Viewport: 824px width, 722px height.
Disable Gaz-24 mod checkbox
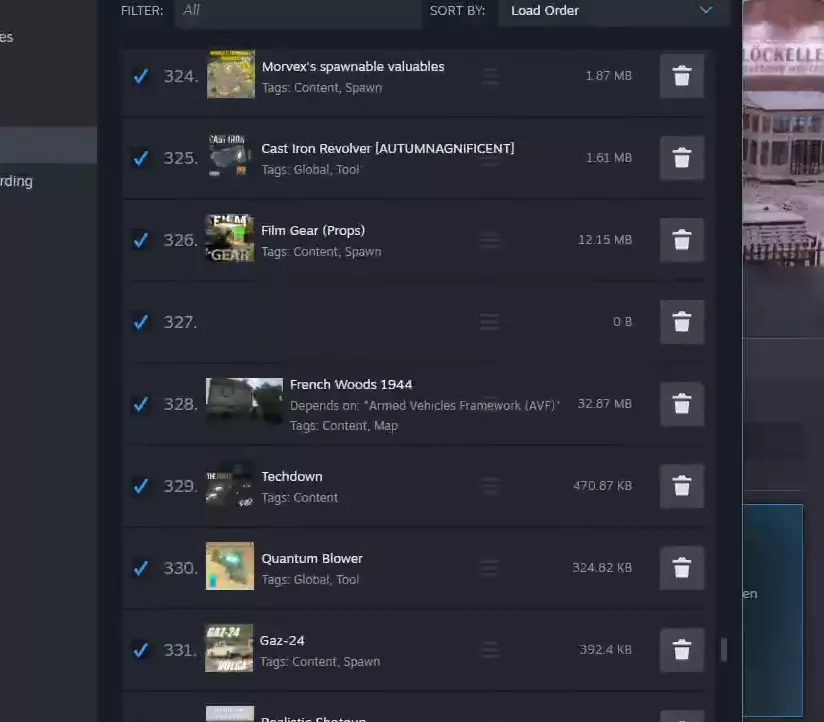[x=140, y=650]
